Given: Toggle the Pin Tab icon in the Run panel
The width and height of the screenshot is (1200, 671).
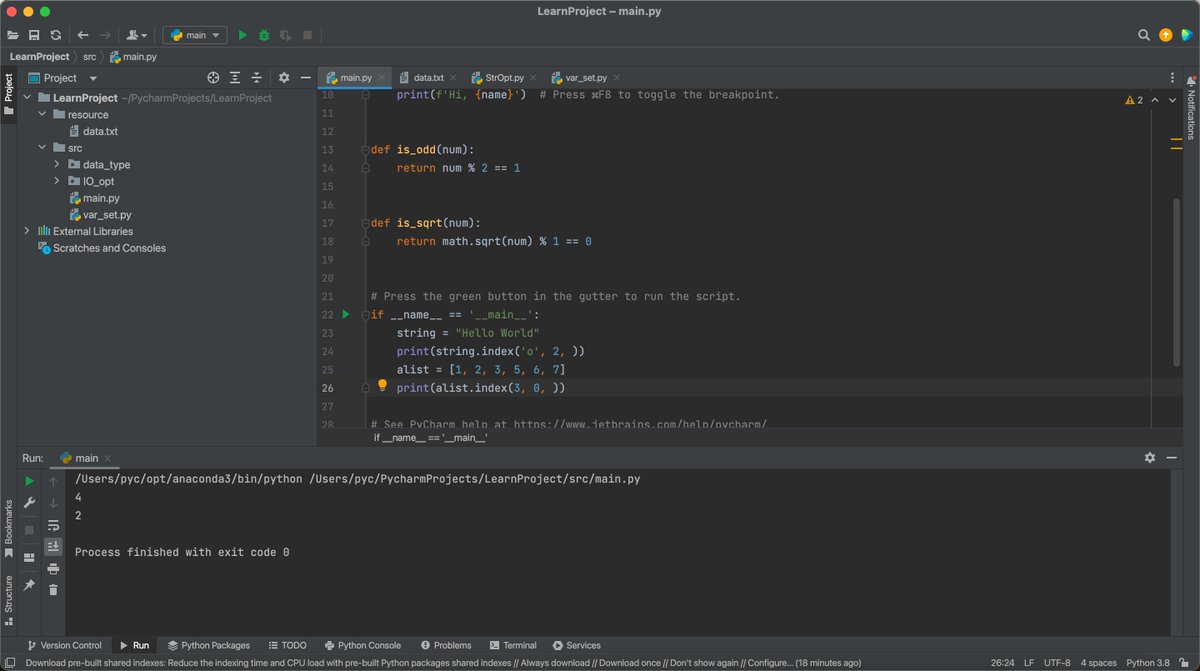Looking at the screenshot, I should pyautogui.click(x=29, y=585).
